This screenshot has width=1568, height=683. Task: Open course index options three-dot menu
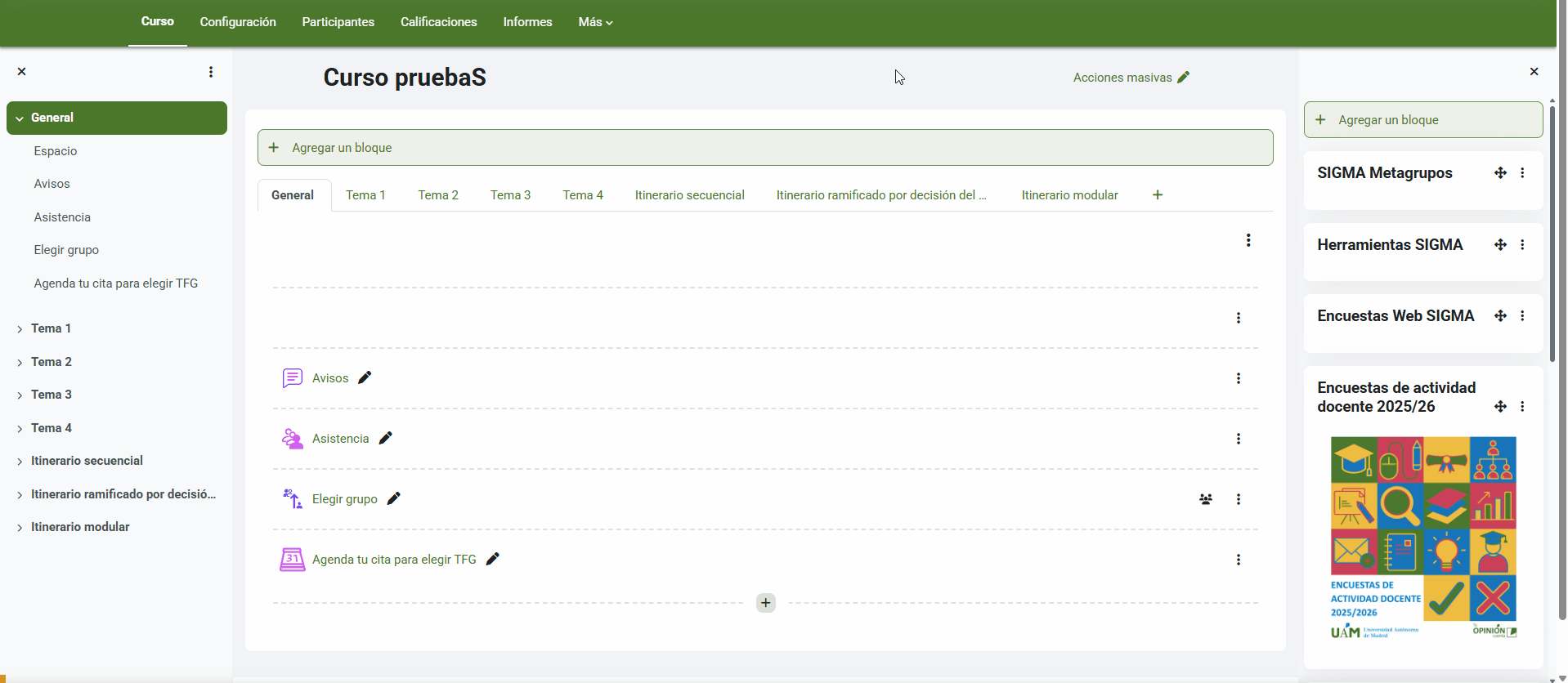(211, 72)
